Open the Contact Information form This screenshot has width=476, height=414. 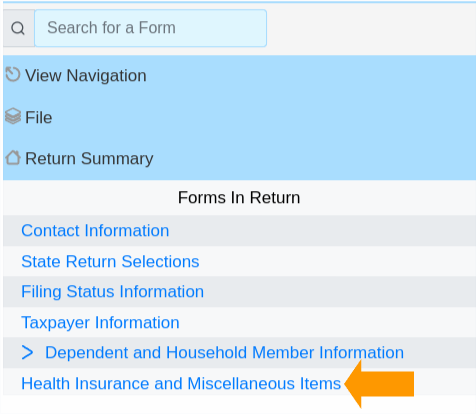click(95, 231)
